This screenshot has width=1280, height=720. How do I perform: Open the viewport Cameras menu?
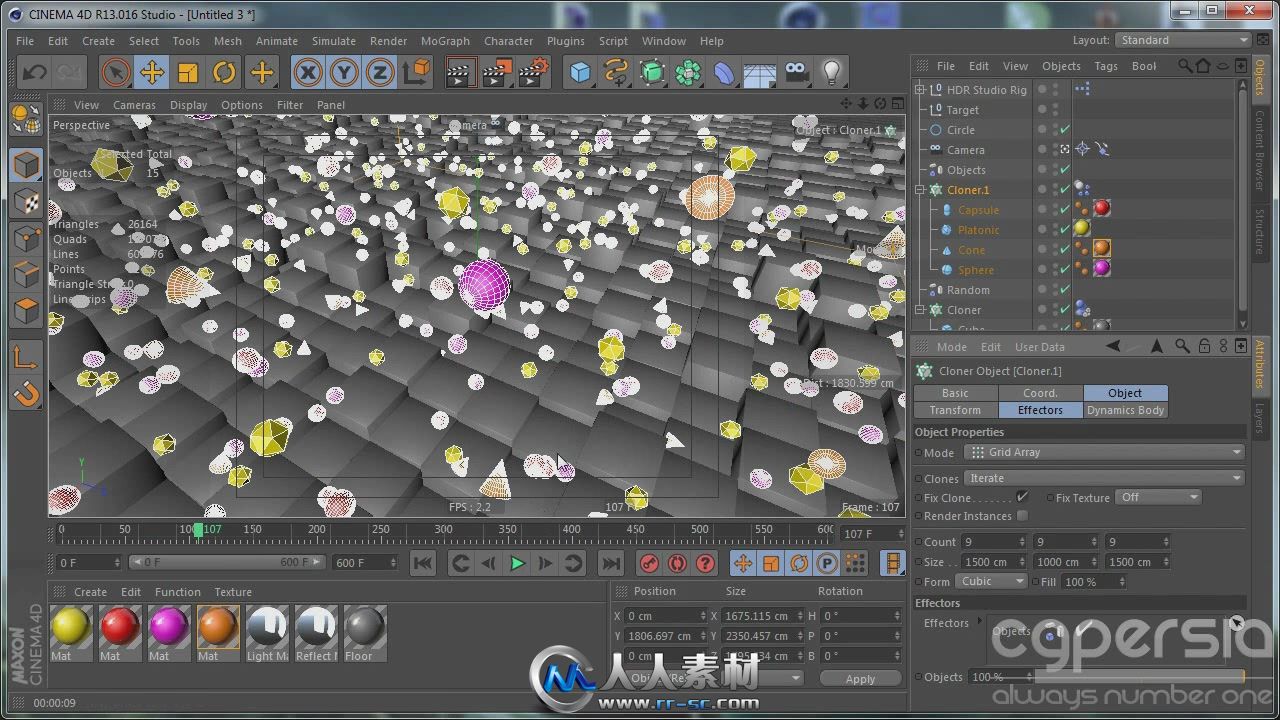[x=134, y=105]
